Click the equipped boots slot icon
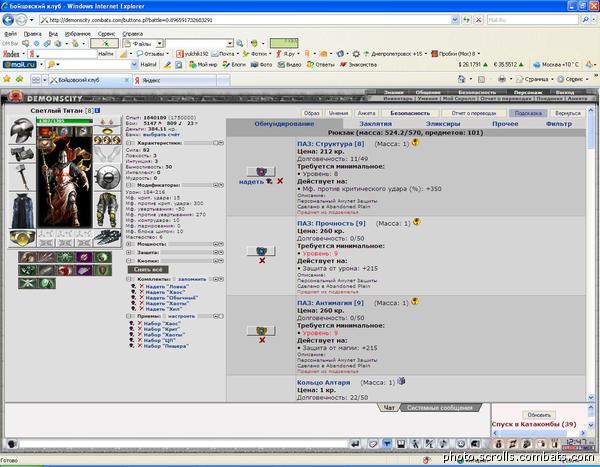This screenshot has height=467, width=600. point(108,238)
